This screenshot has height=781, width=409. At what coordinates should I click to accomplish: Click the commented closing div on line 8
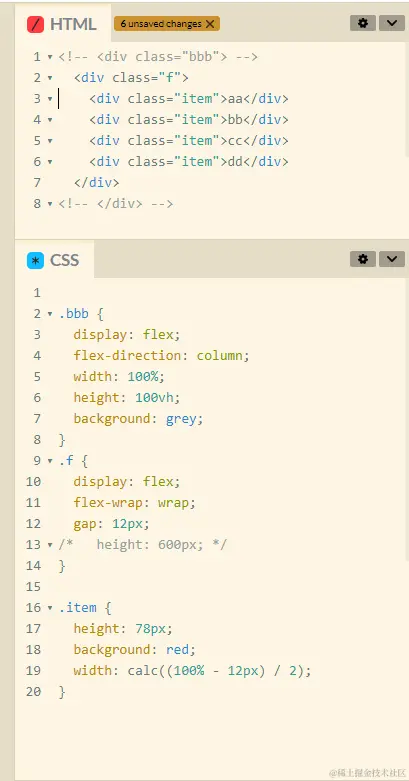tap(116, 203)
